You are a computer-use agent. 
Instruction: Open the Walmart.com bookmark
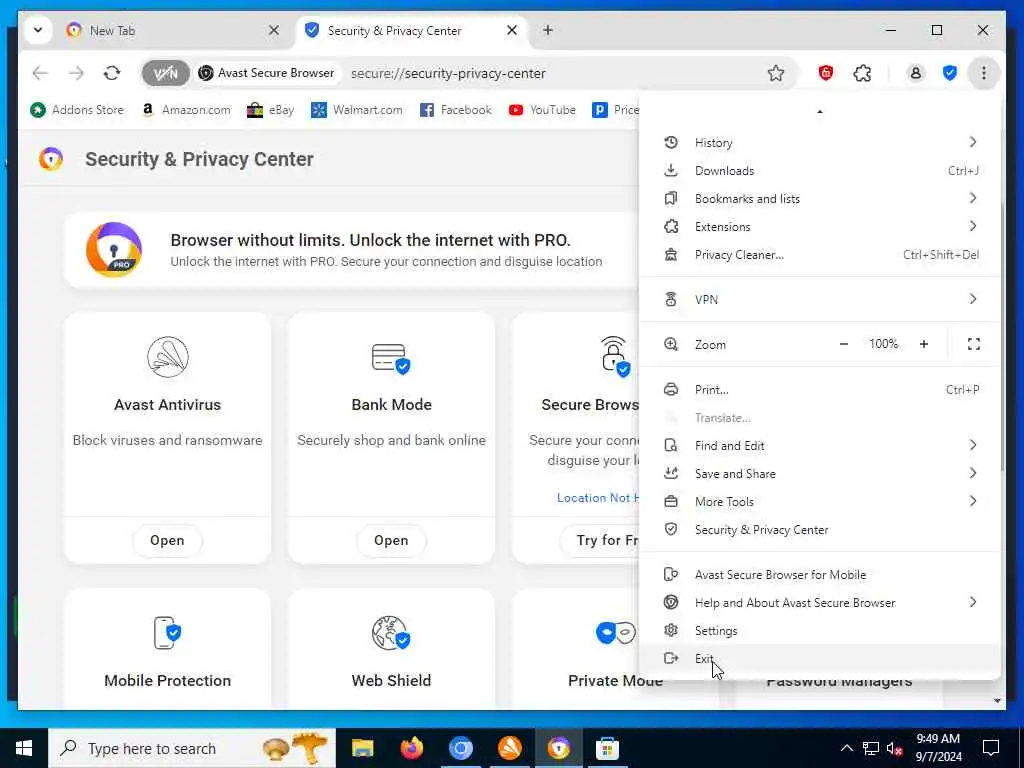click(357, 110)
